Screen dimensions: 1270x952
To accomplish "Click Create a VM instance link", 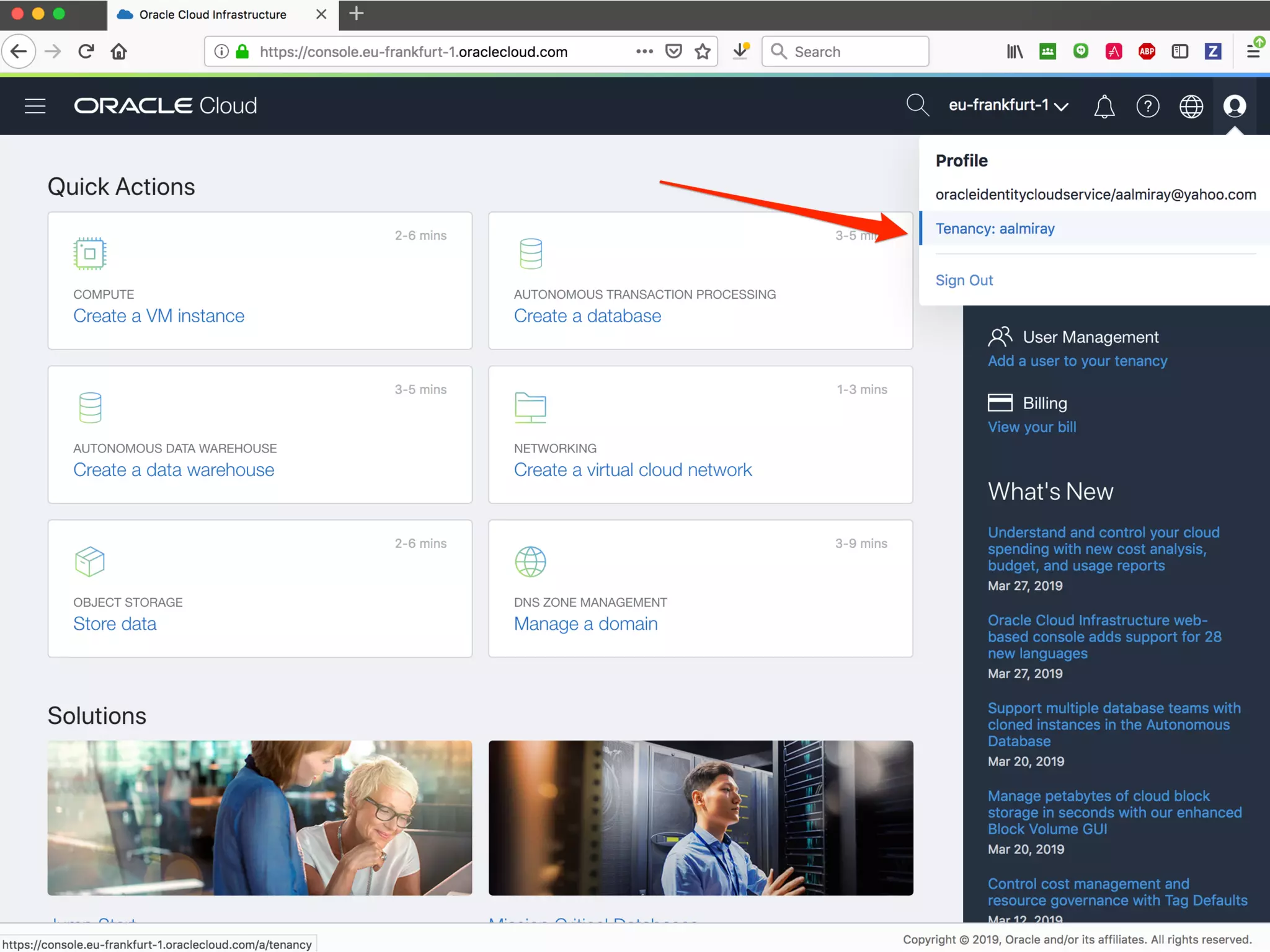I will tap(159, 316).
